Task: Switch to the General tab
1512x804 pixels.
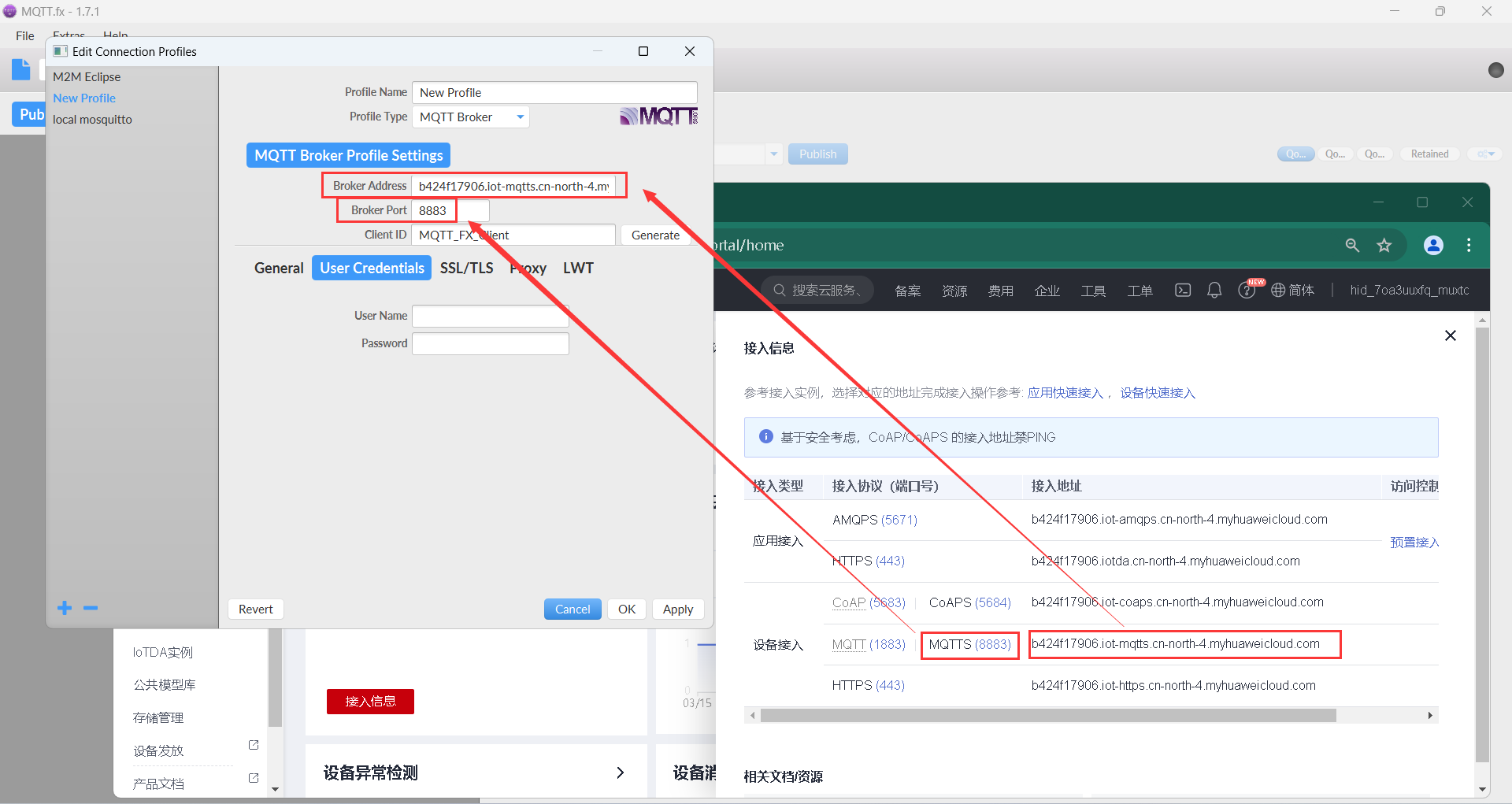Action: tap(279, 268)
